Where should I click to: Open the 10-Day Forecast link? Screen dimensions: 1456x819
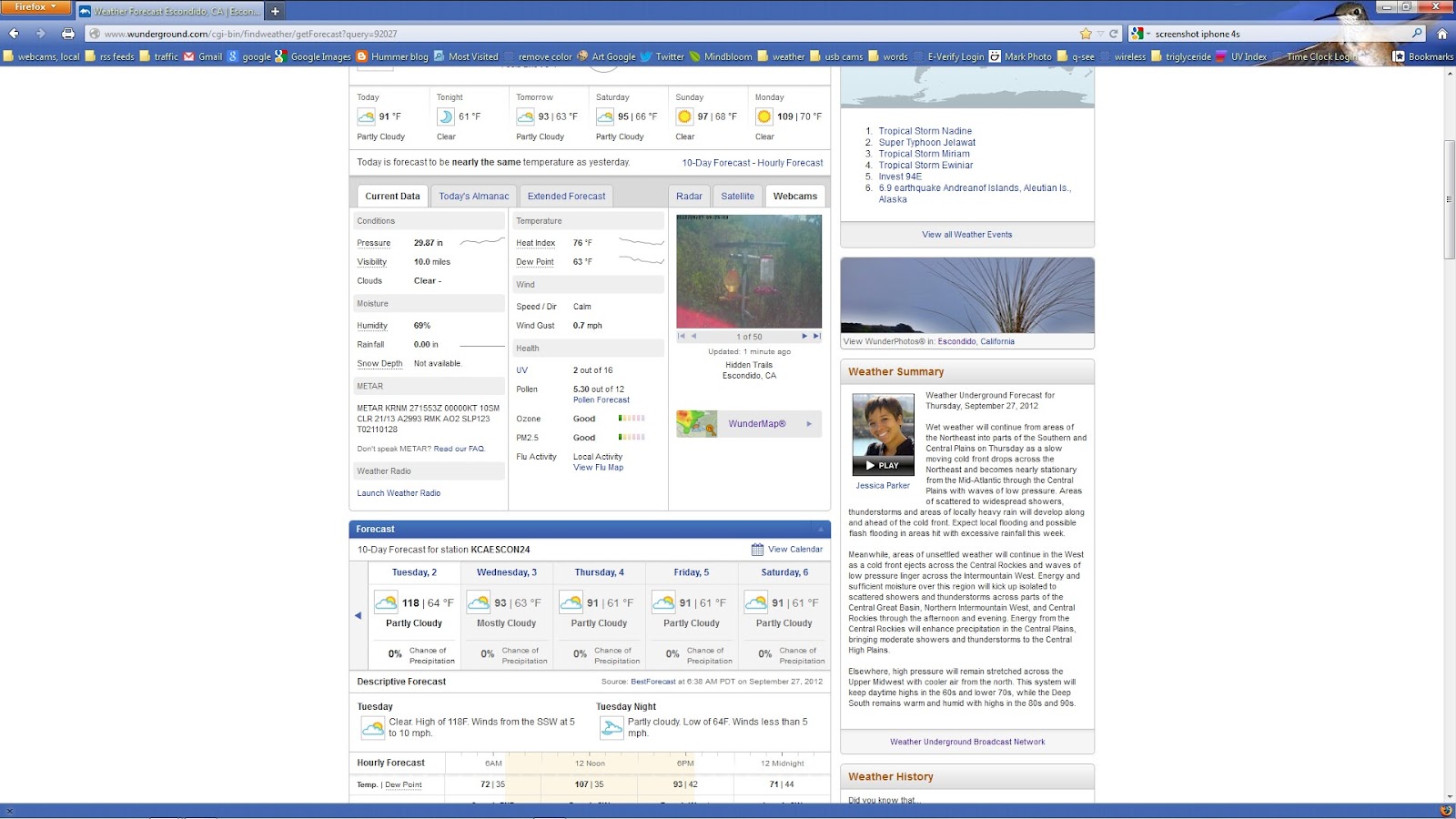716,163
